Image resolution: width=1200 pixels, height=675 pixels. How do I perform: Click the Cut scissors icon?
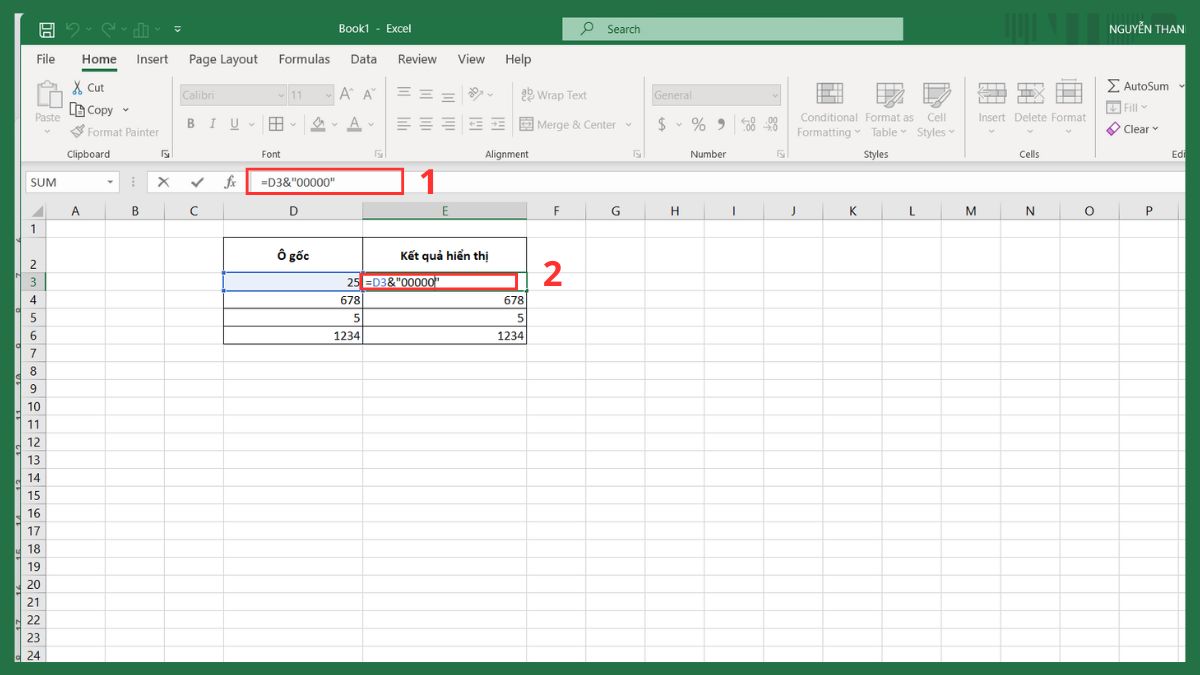(x=77, y=88)
